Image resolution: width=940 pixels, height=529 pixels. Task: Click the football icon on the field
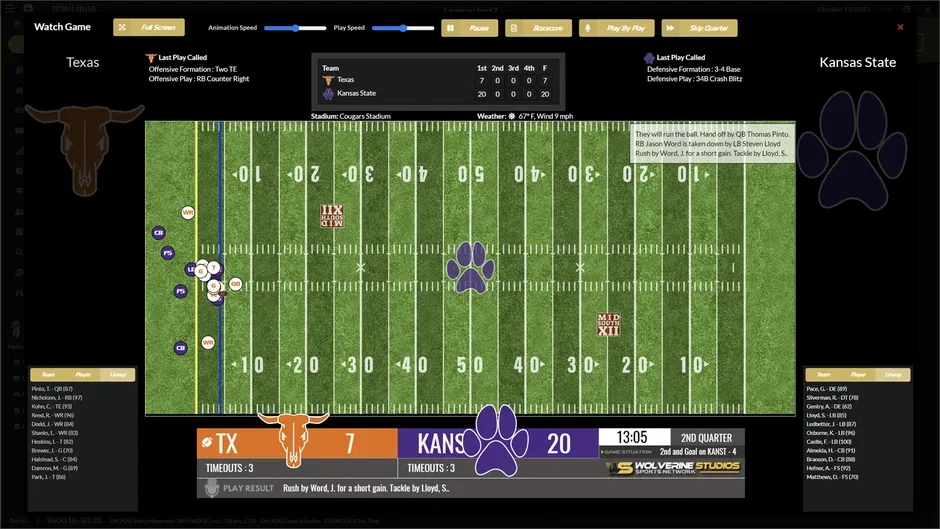tap(222, 294)
